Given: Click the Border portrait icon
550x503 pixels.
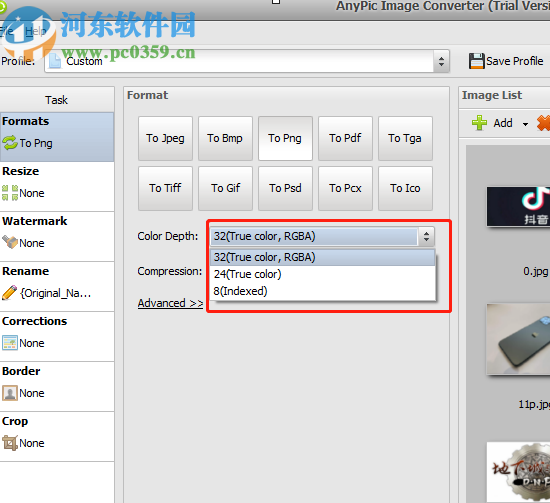Looking at the screenshot, I should click(x=10, y=393).
